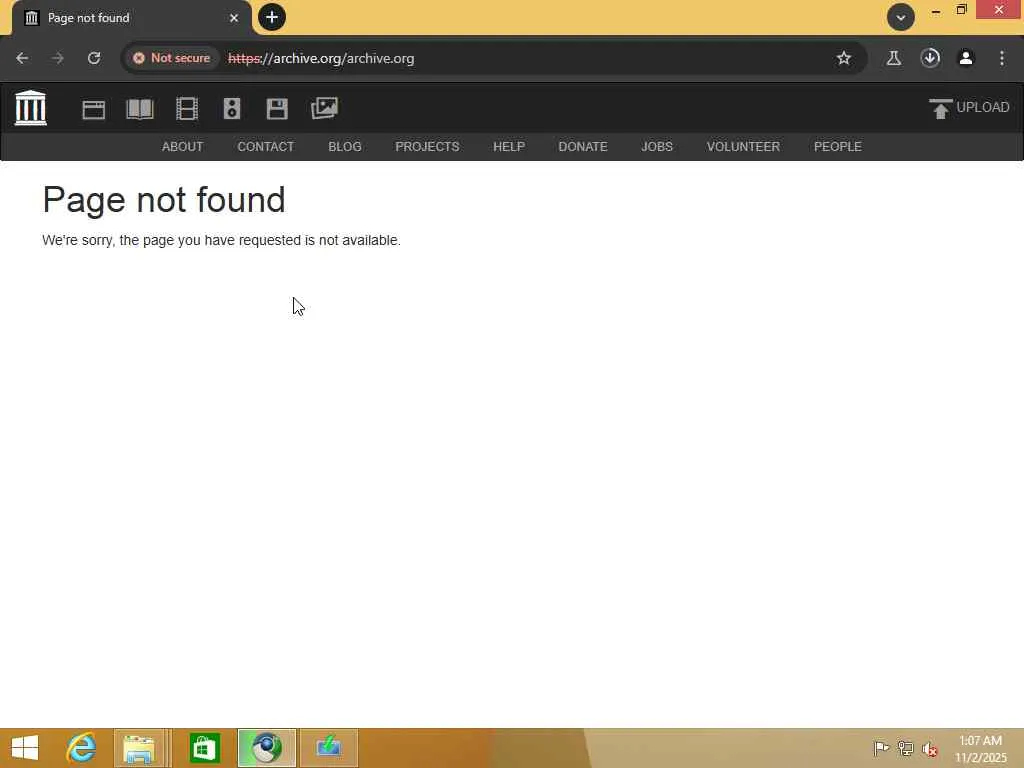Open the installer taskbar icon with green arrow
Screen dimensions: 1024x768
pyautogui.click(x=328, y=748)
